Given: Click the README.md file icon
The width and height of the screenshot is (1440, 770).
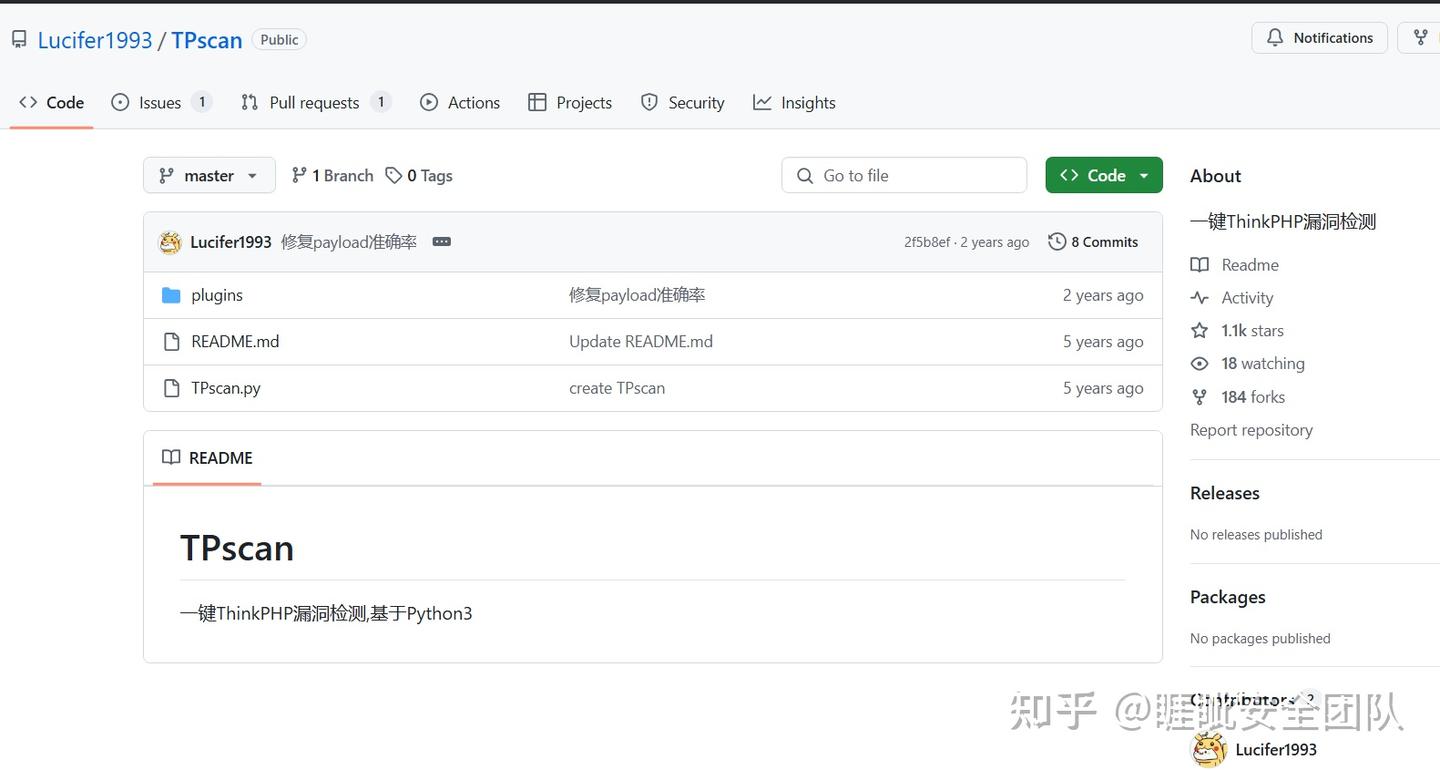Looking at the screenshot, I should click(x=171, y=341).
